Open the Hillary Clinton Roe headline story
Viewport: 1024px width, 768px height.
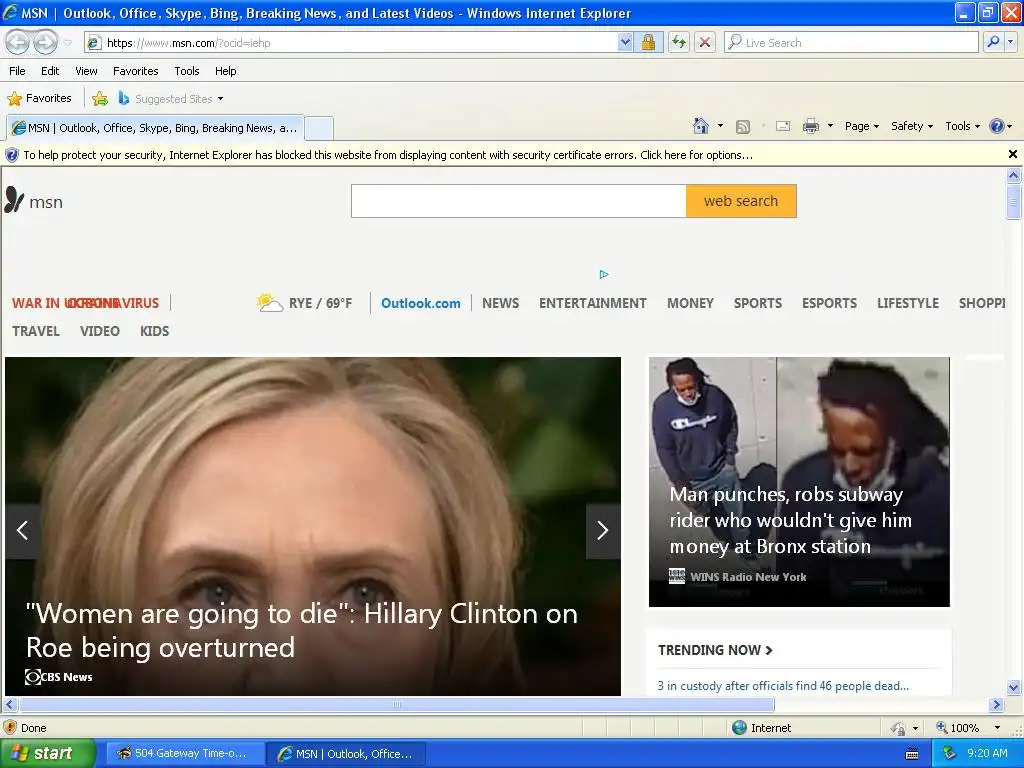[302, 630]
